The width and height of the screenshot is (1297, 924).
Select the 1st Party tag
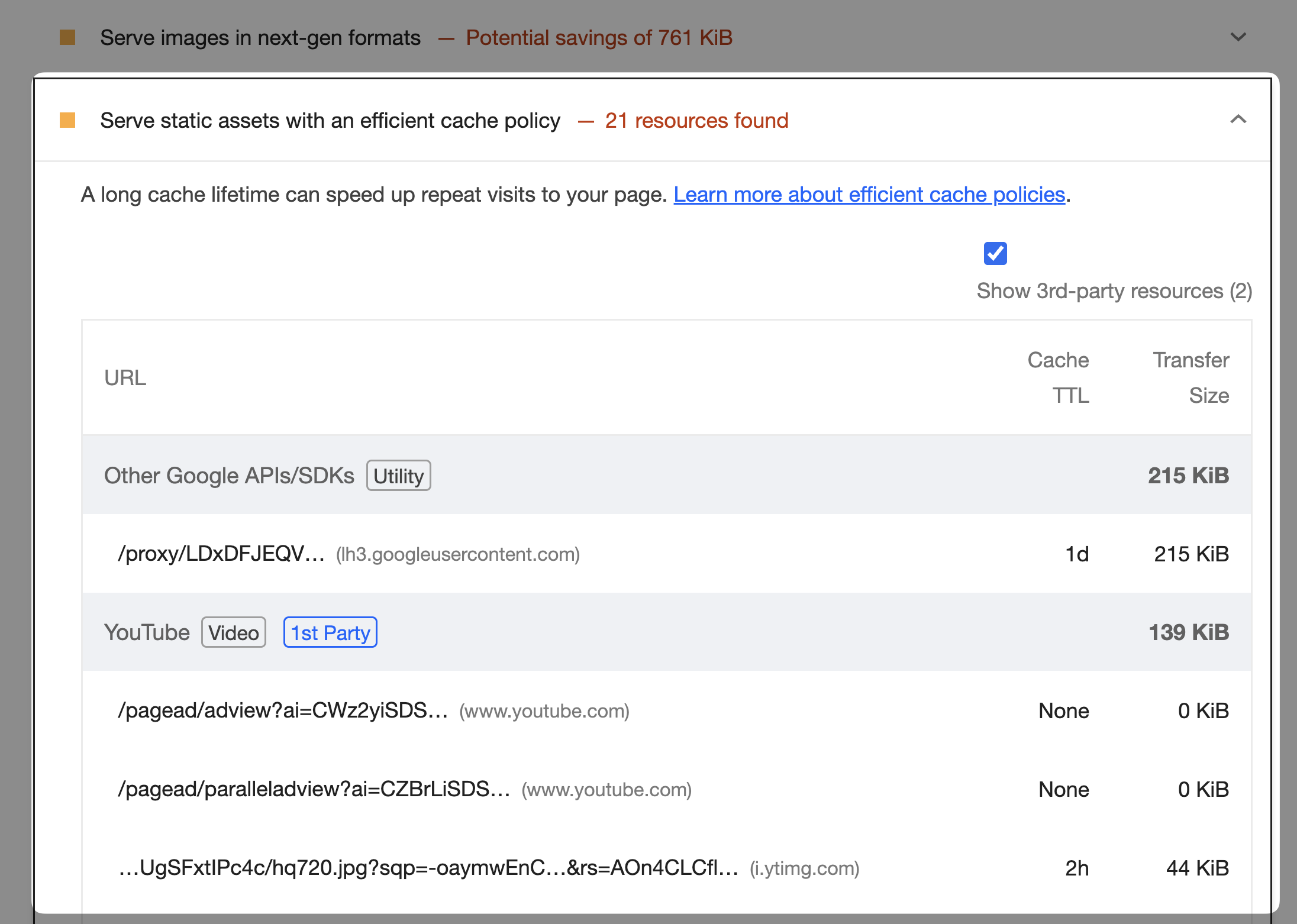pyautogui.click(x=330, y=632)
